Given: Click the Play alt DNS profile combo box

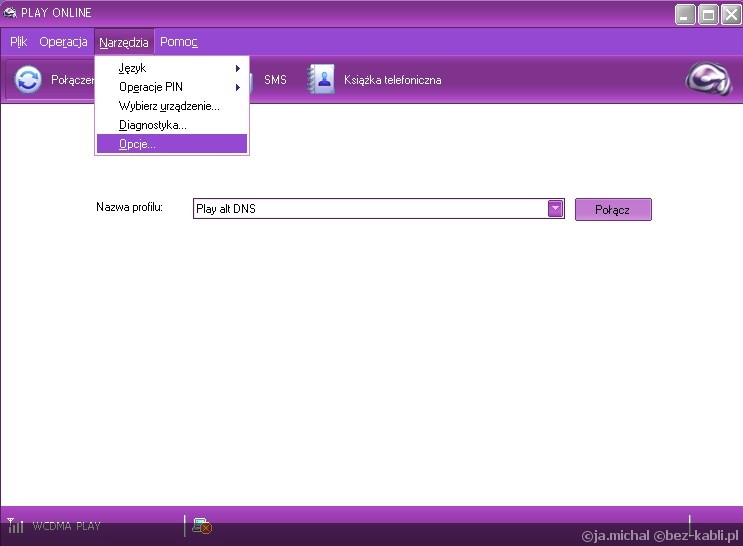Looking at the screenshot, I should [379, 209].
